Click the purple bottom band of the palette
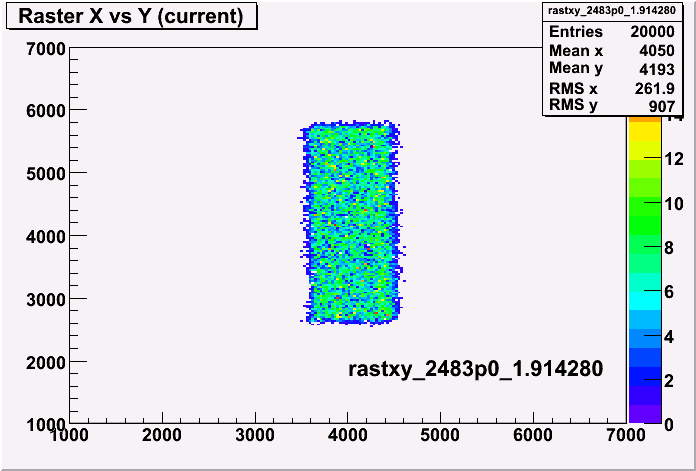This screenshot has height=471, width=696. point(645,413)
